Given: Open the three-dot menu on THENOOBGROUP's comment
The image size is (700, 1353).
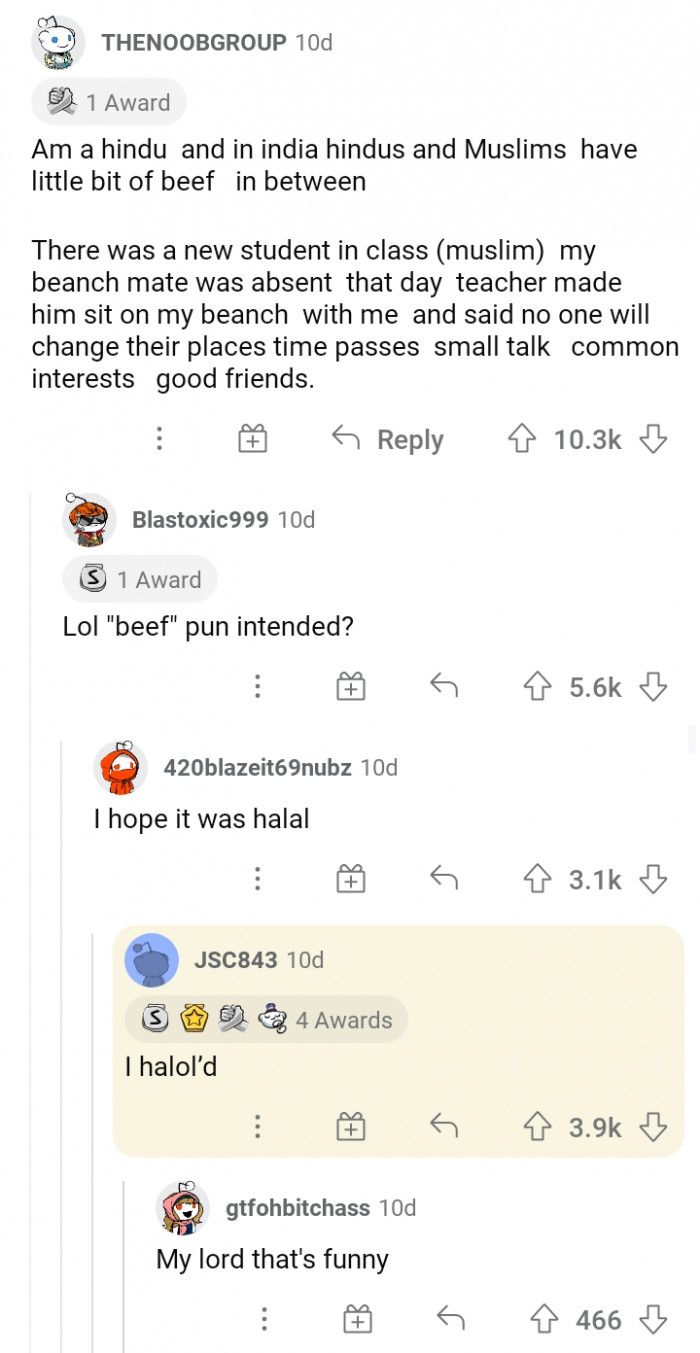Looking at the screenshot, I should tap(159, 438).
